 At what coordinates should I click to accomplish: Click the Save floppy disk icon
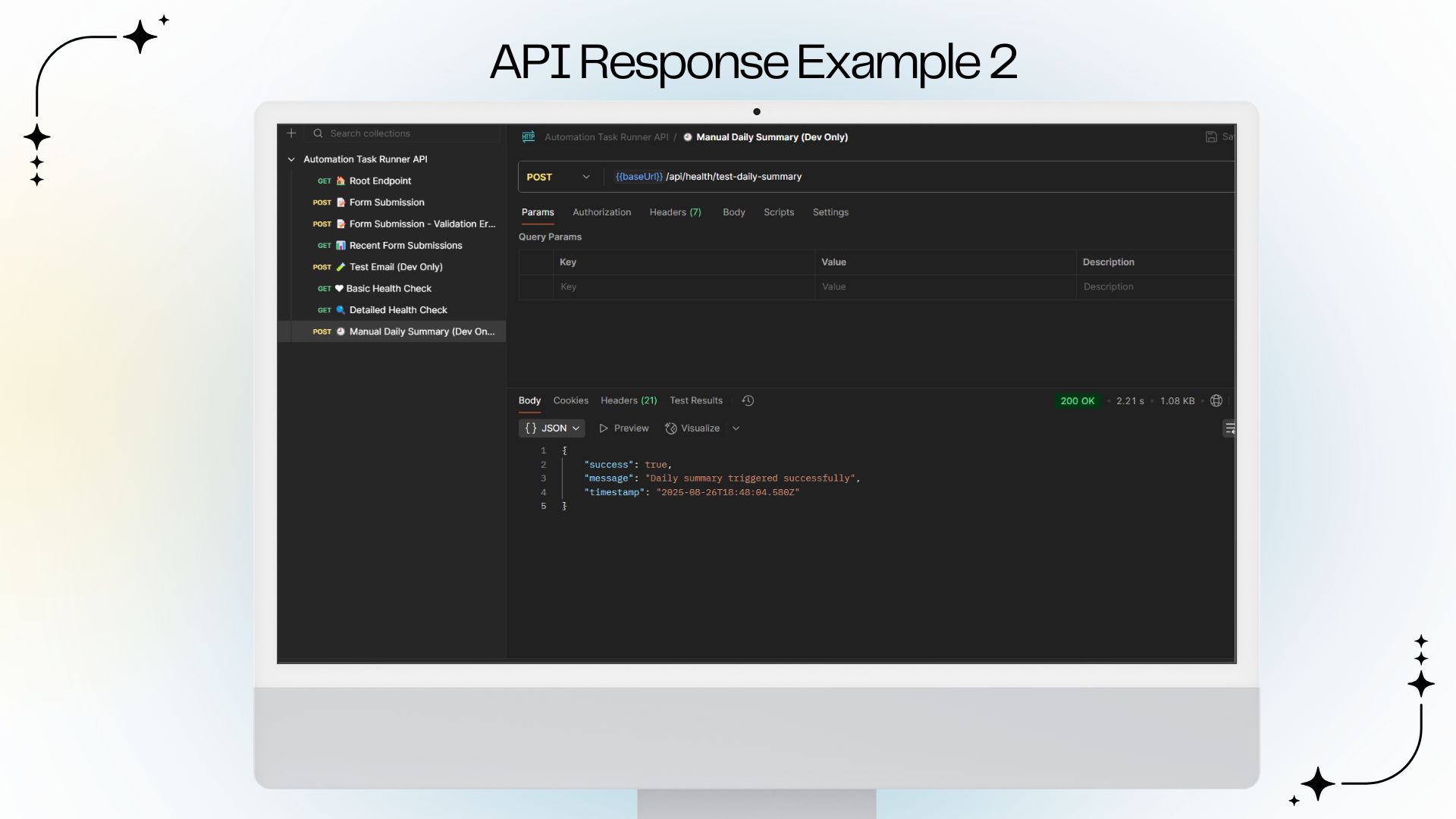1211,136
